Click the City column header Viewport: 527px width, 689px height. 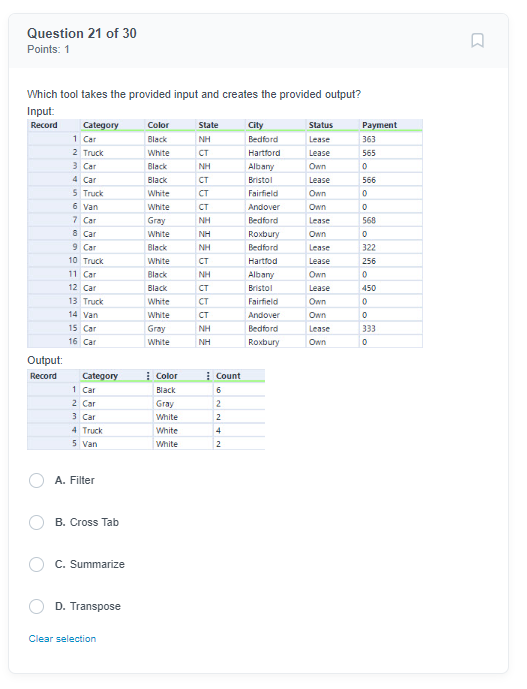[x=275, y=125]
